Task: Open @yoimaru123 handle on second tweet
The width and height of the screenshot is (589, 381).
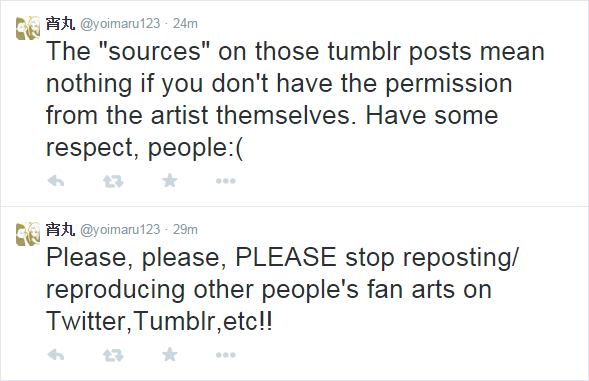Action: pyautogui.click(x=120, y=230)
